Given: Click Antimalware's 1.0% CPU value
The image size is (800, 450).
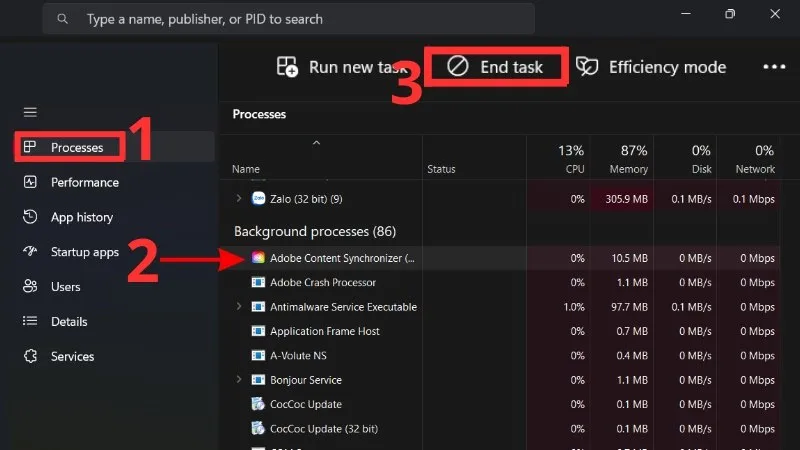Looking at the screenshot, I should coord(574,307).
